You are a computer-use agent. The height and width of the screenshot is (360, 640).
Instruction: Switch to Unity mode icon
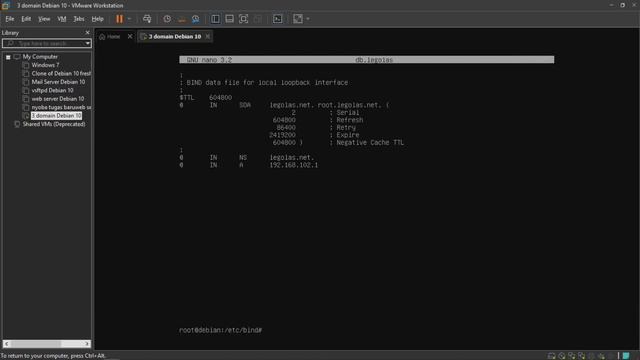pyautogui.click(x=258, y=19)
